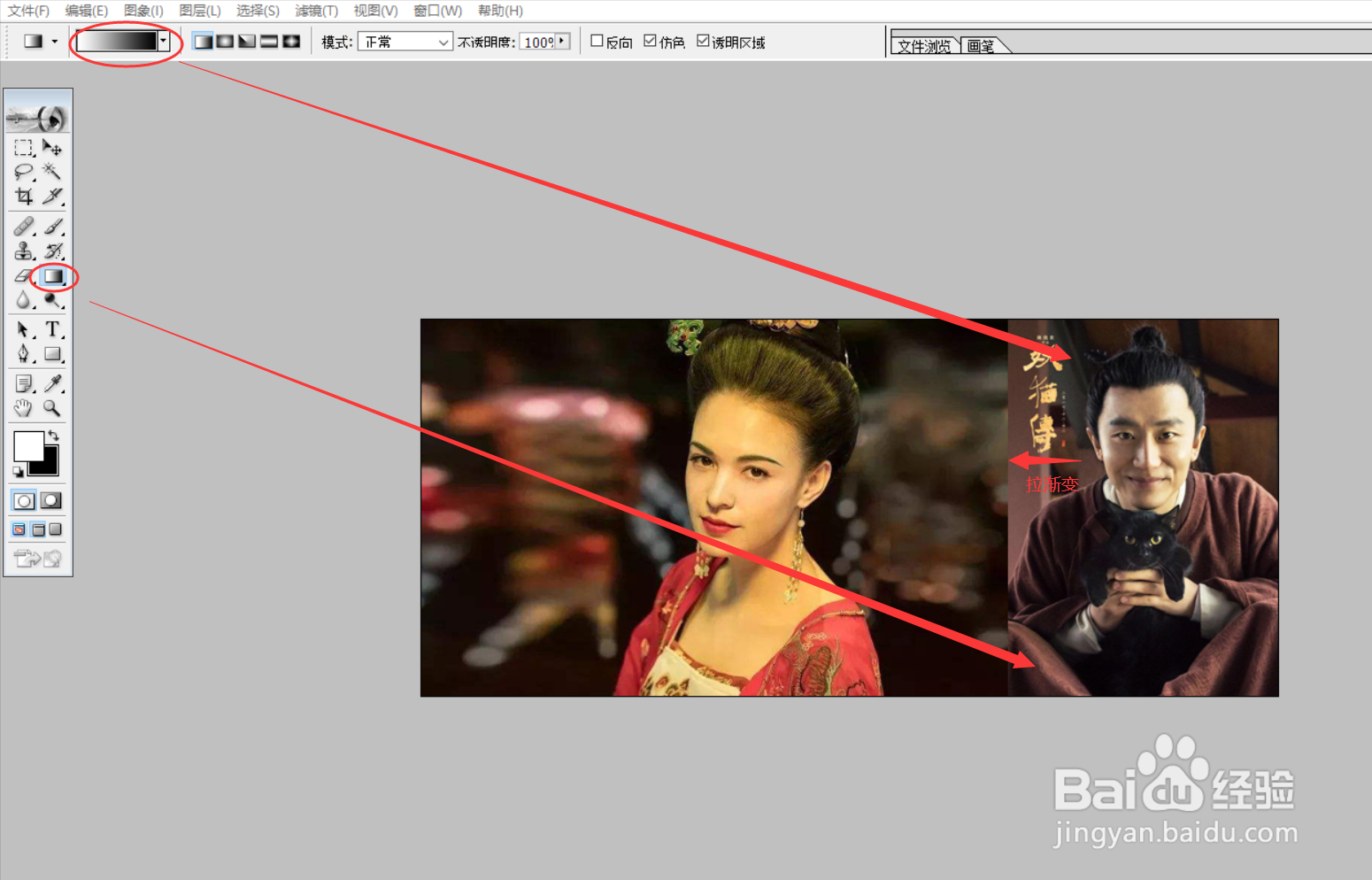
Task: Select the Brush tool
Action: point(53,228)
